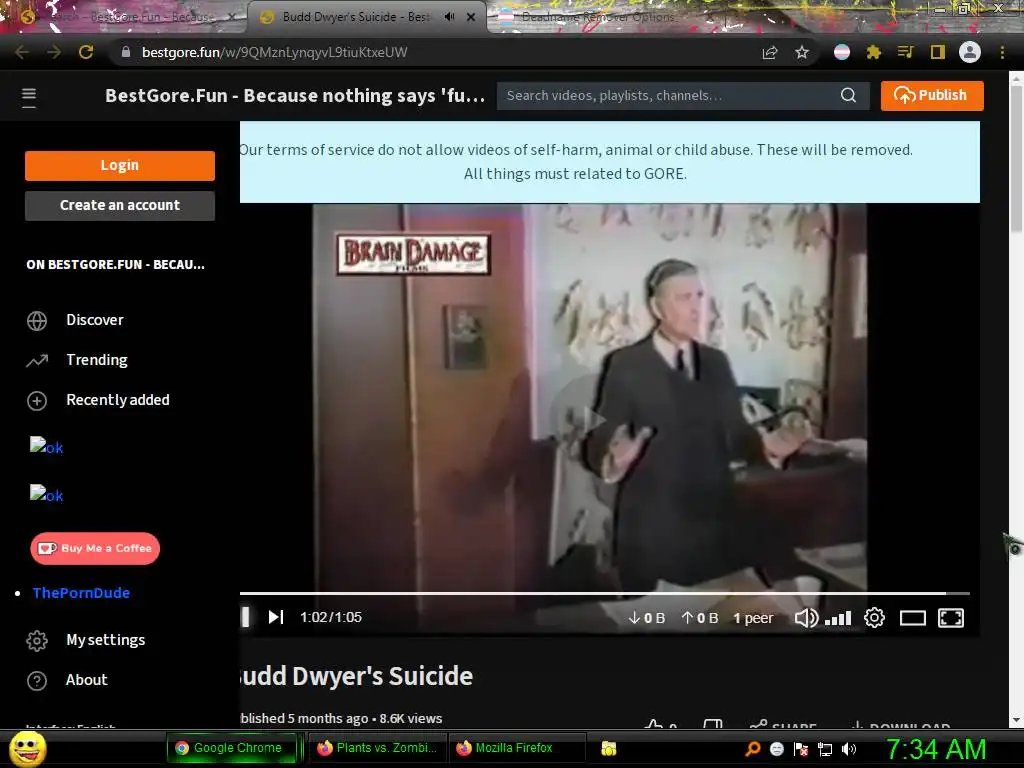Pause the video playback
The image size is (1024, 768).
click(246, 617)
